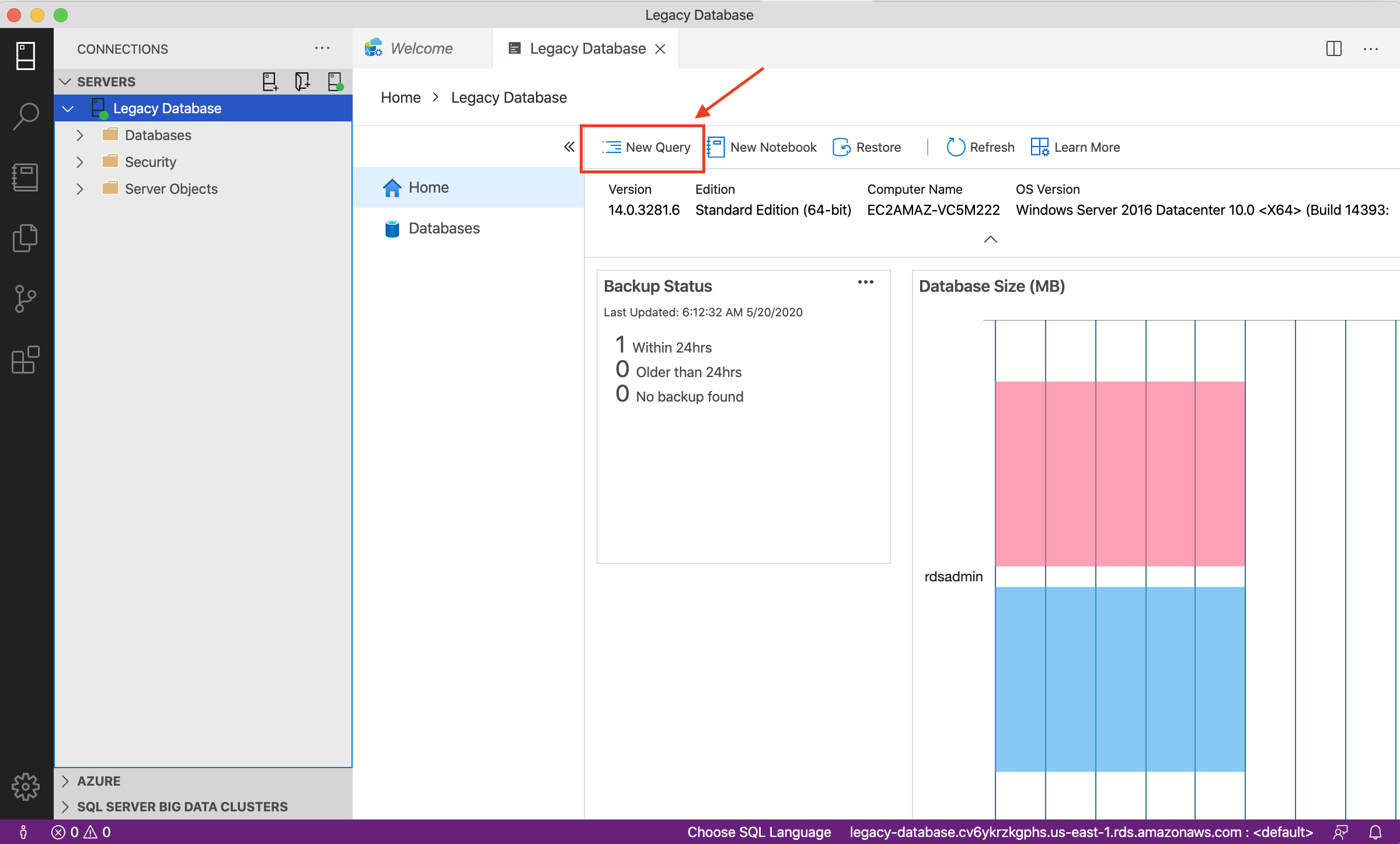Open the Extensions view icon
Screen dimensions: 1400x844
26,360
